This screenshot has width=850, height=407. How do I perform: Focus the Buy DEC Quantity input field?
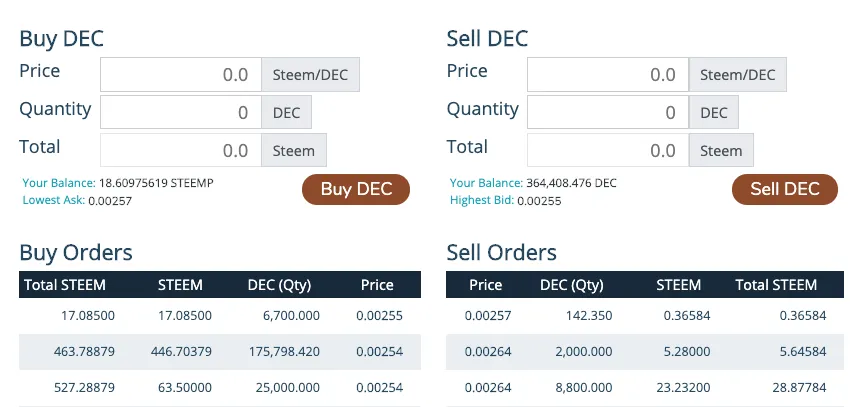181,112
